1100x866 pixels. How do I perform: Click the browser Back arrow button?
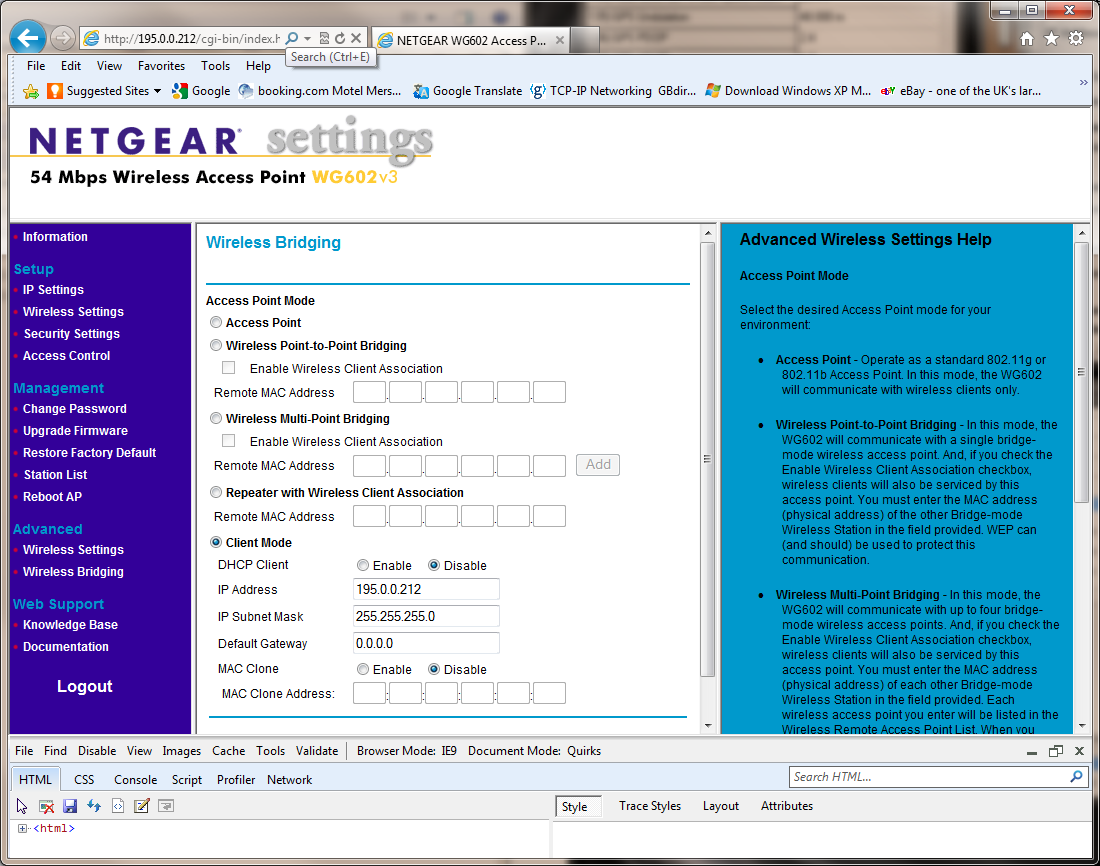[x=27, y=38]
